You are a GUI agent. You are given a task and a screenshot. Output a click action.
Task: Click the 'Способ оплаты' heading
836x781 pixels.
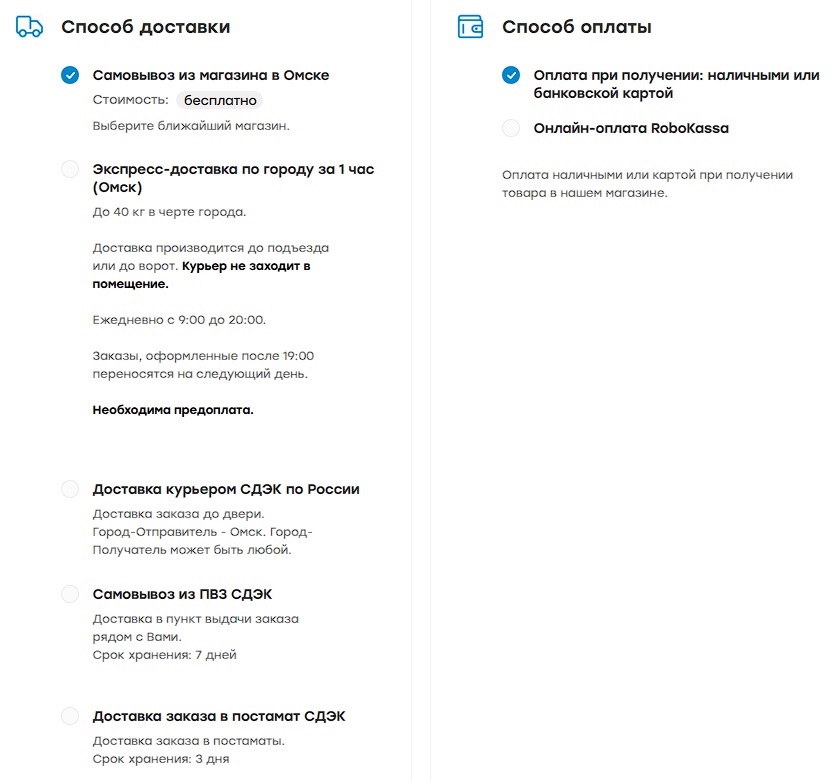coord(577,27)
